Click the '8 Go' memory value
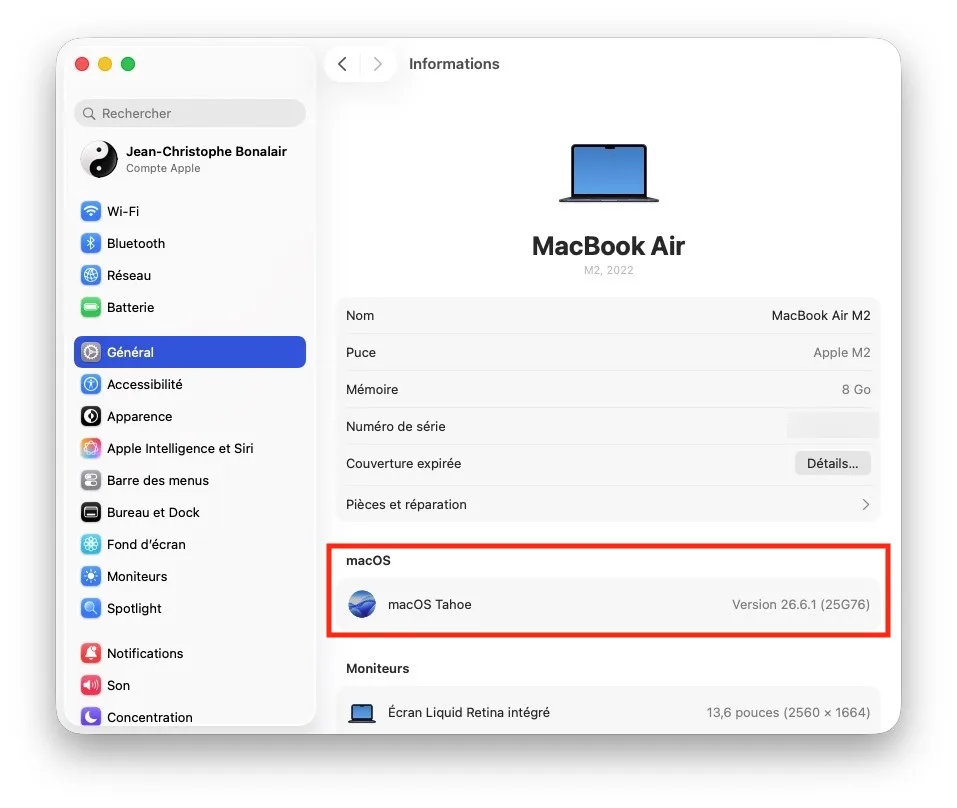 [x=856, y=389]
